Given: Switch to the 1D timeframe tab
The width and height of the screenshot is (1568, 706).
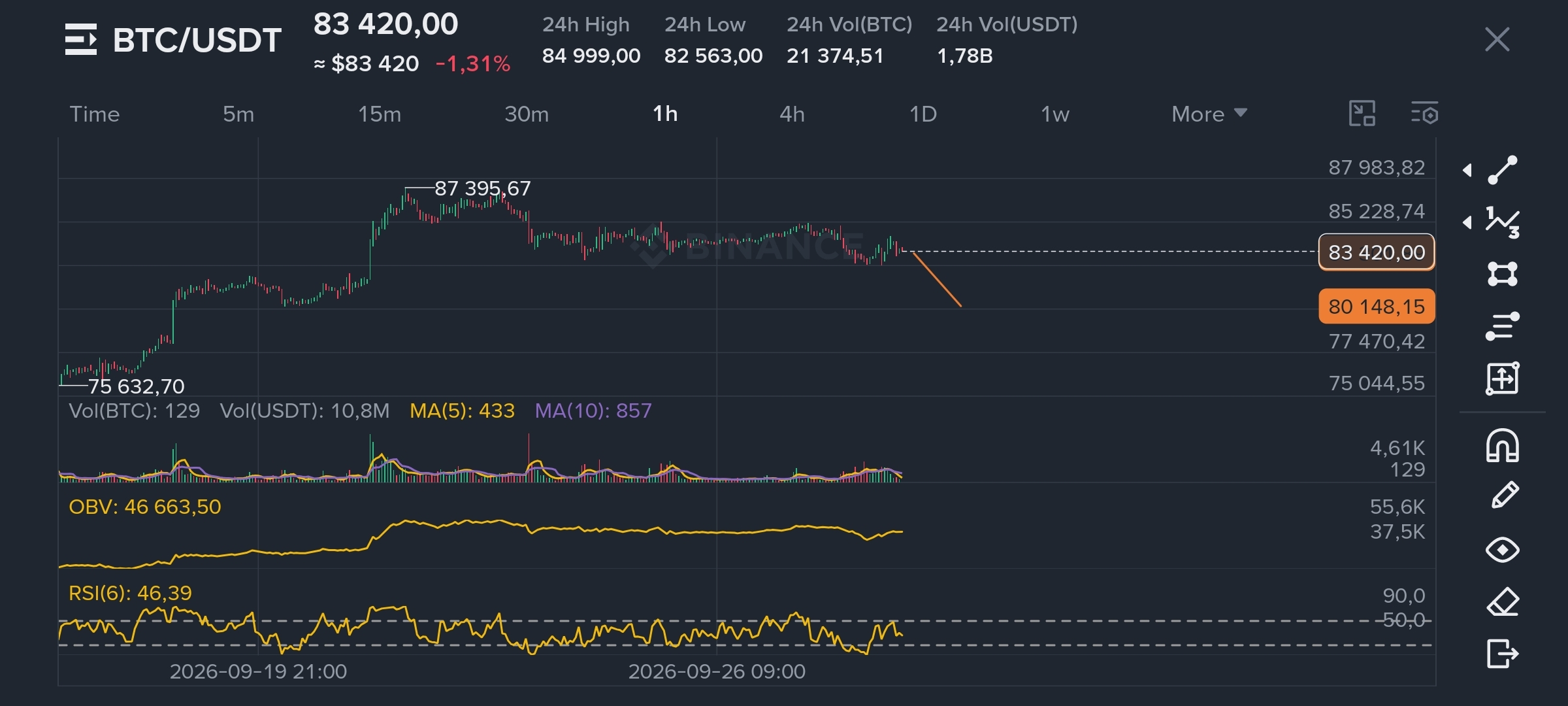Looking at the screenshot, I should [923, 114].
